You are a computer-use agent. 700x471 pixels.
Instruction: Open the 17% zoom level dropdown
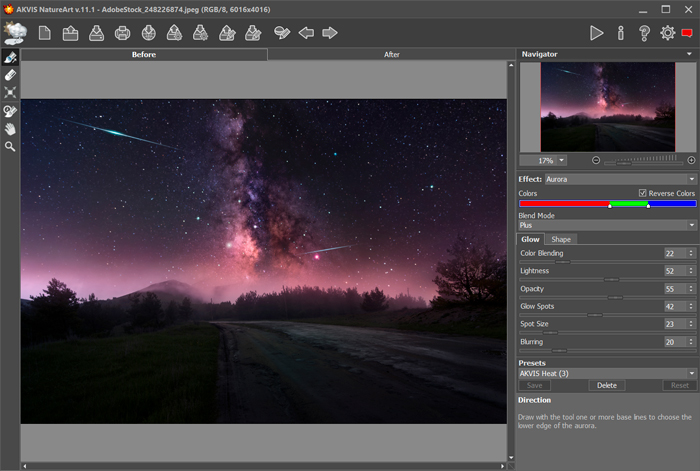coord(562,160)
